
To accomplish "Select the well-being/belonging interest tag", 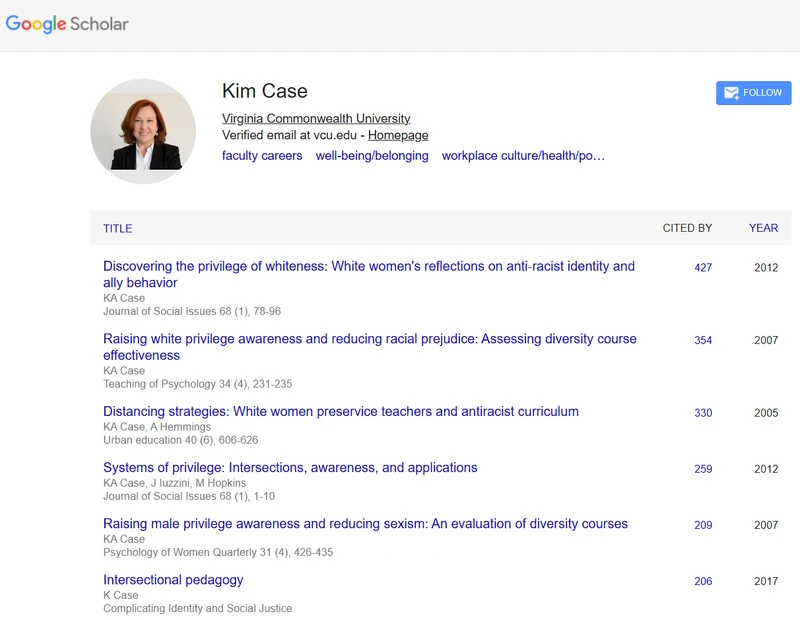I will coord(372,156).
